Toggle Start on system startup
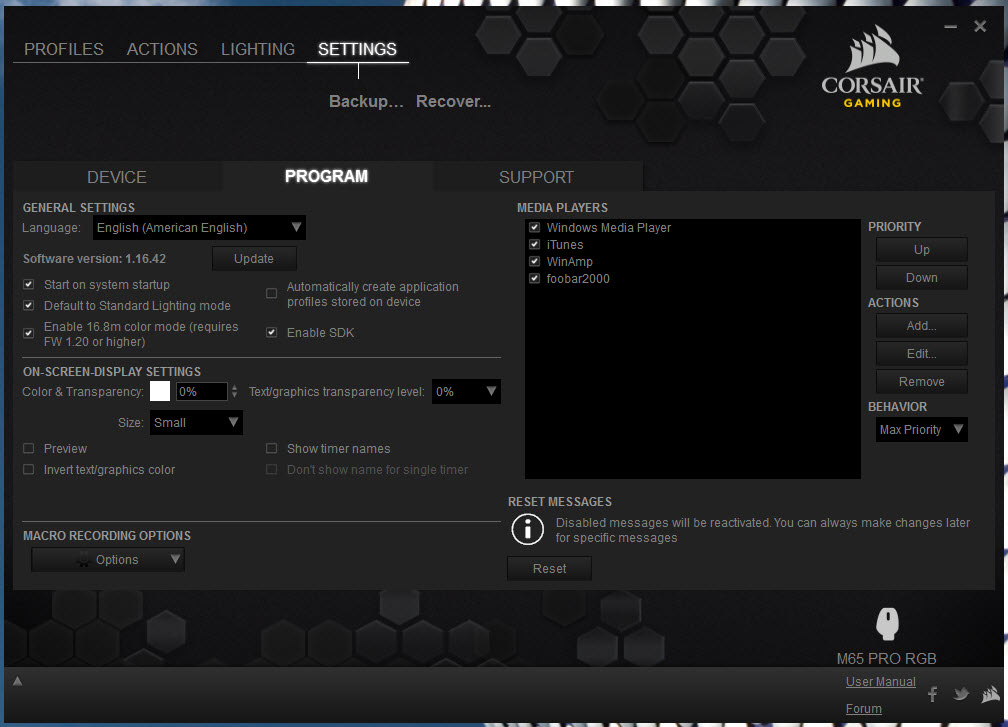This screenshot has height=727, width=1008. 29,284
